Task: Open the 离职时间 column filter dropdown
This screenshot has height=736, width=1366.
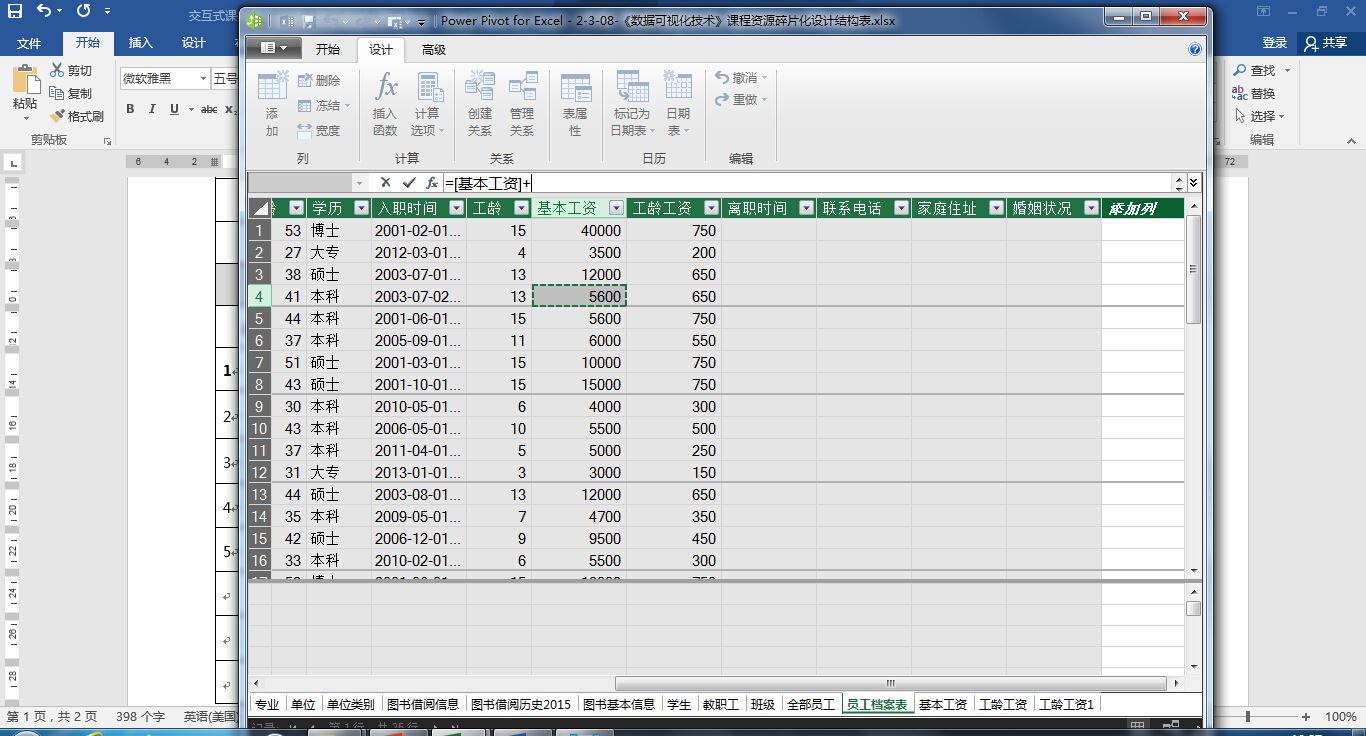Action: coord(806,208)
